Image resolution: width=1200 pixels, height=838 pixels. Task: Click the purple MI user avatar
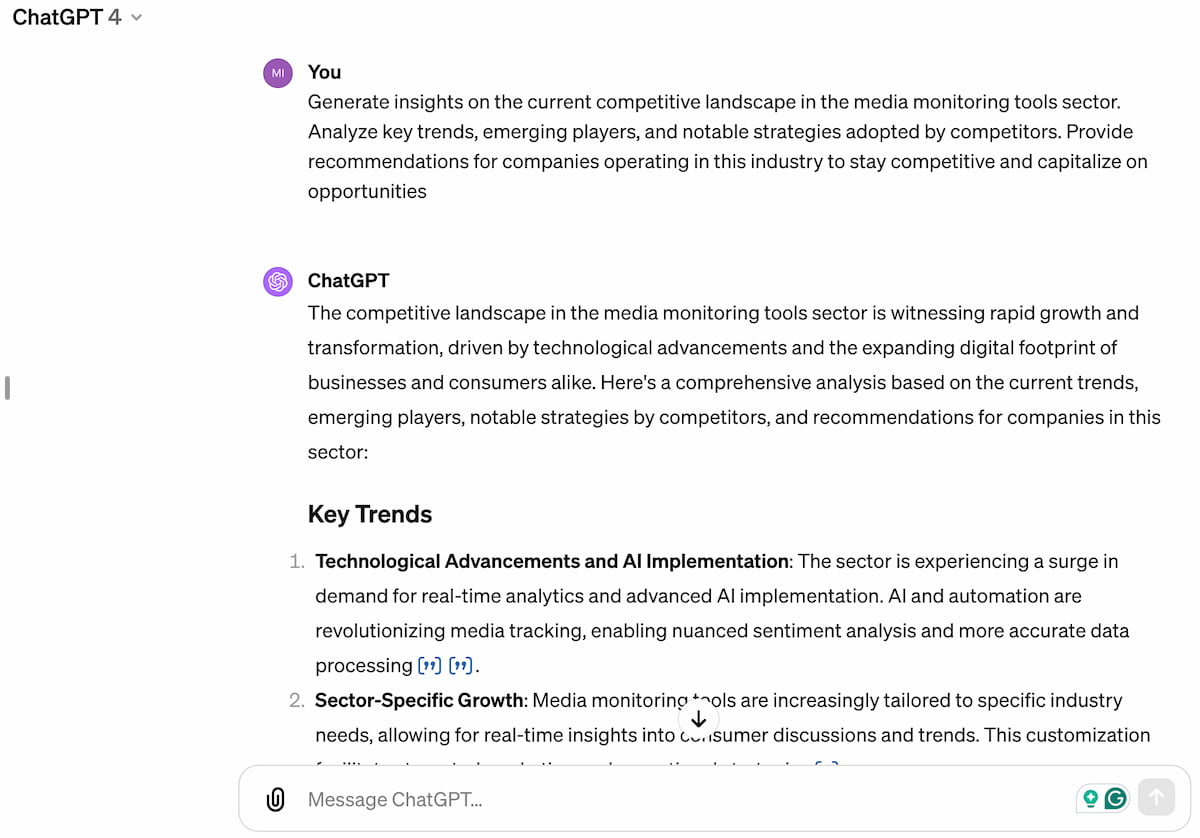(277, 73)
